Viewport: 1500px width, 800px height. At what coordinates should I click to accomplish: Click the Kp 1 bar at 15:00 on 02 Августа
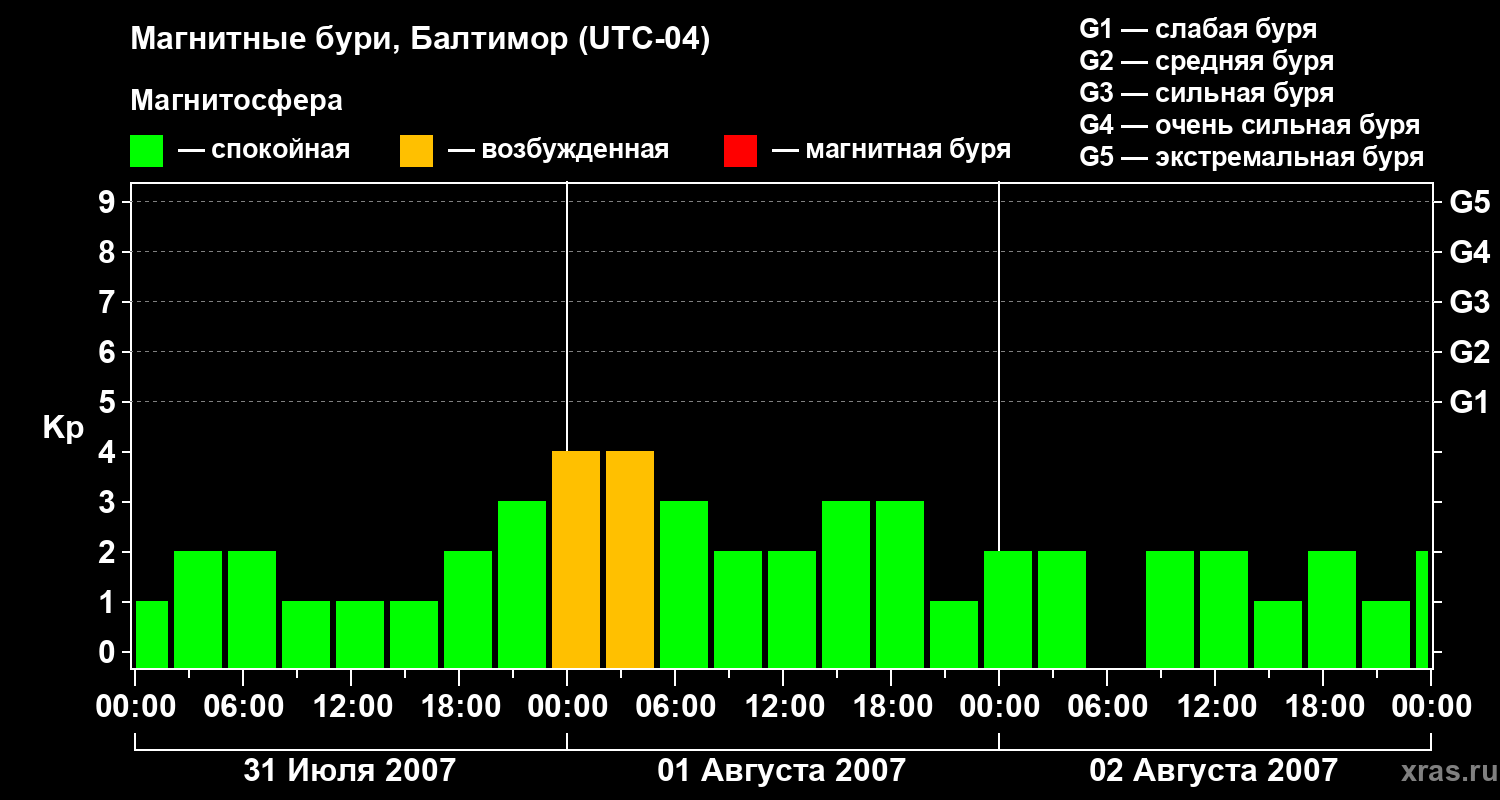[x=1278, y=634]
